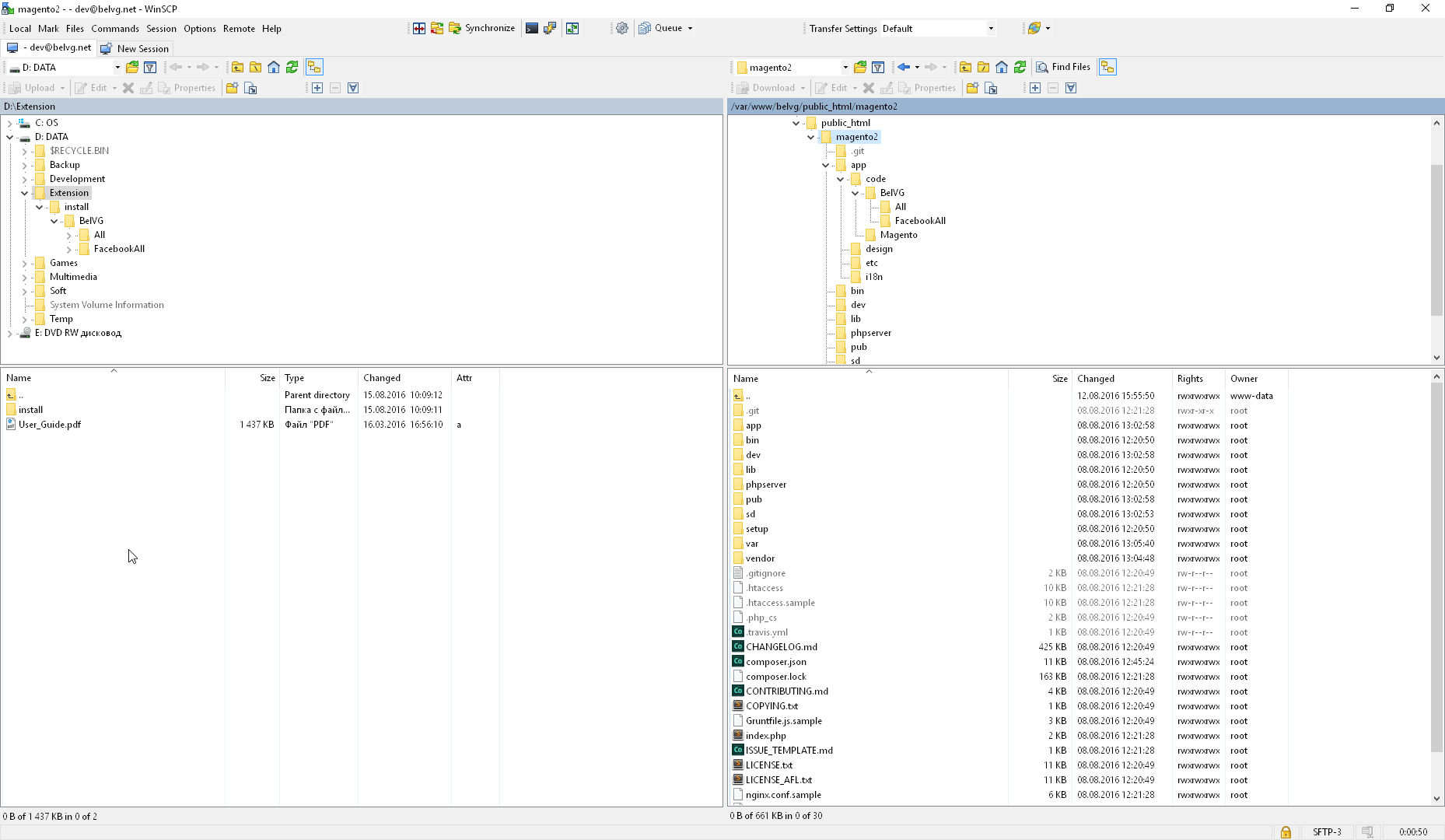Image resolution: width=1445 pixels, height=840 pixels.
Task: Click the Queue button
Action: 661,28
